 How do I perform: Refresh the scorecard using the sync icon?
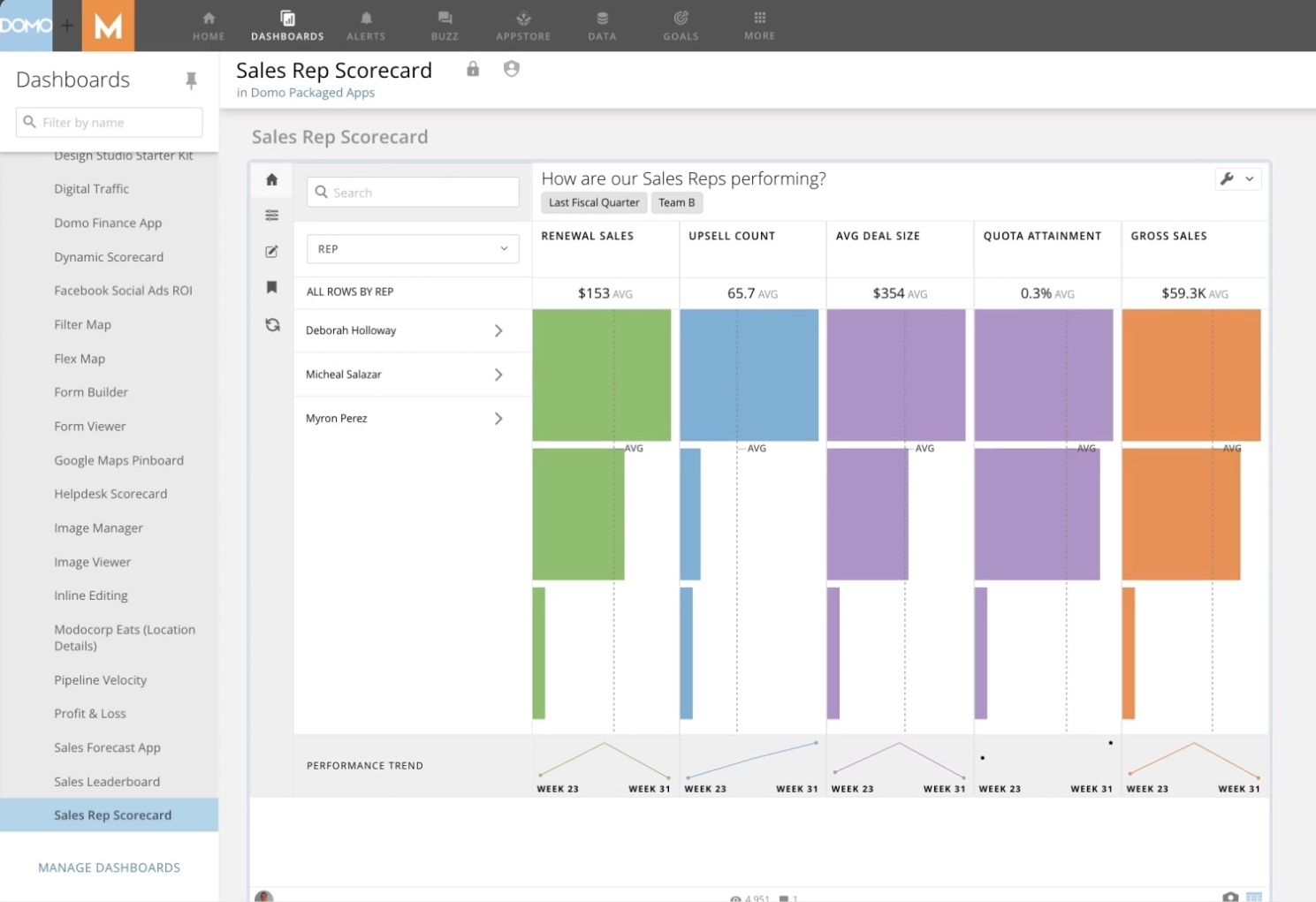tap(271, 325)
